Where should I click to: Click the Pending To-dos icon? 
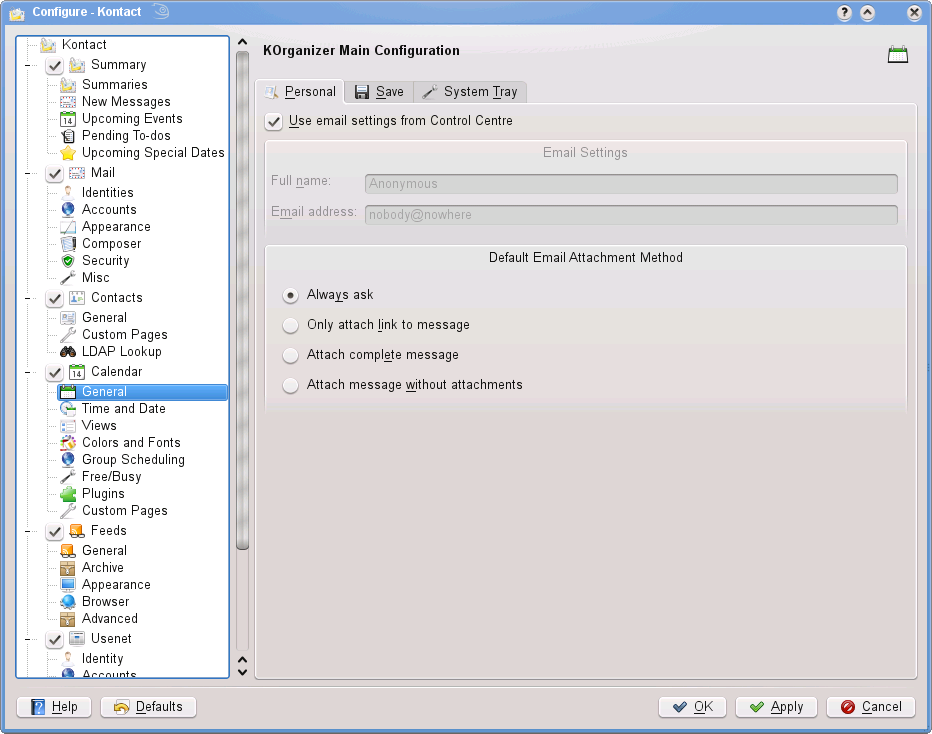click(x=68, y=136)
